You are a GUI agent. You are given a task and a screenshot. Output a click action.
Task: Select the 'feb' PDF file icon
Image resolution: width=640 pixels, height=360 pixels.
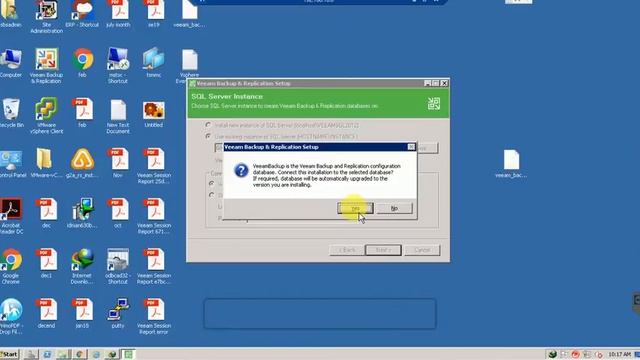82,113
